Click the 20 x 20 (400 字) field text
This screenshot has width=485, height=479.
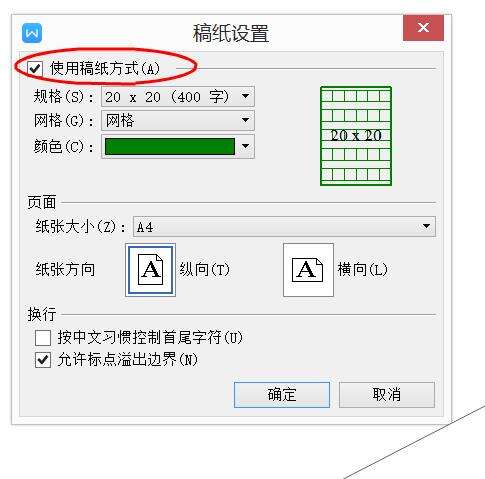(x=167, y=97)
